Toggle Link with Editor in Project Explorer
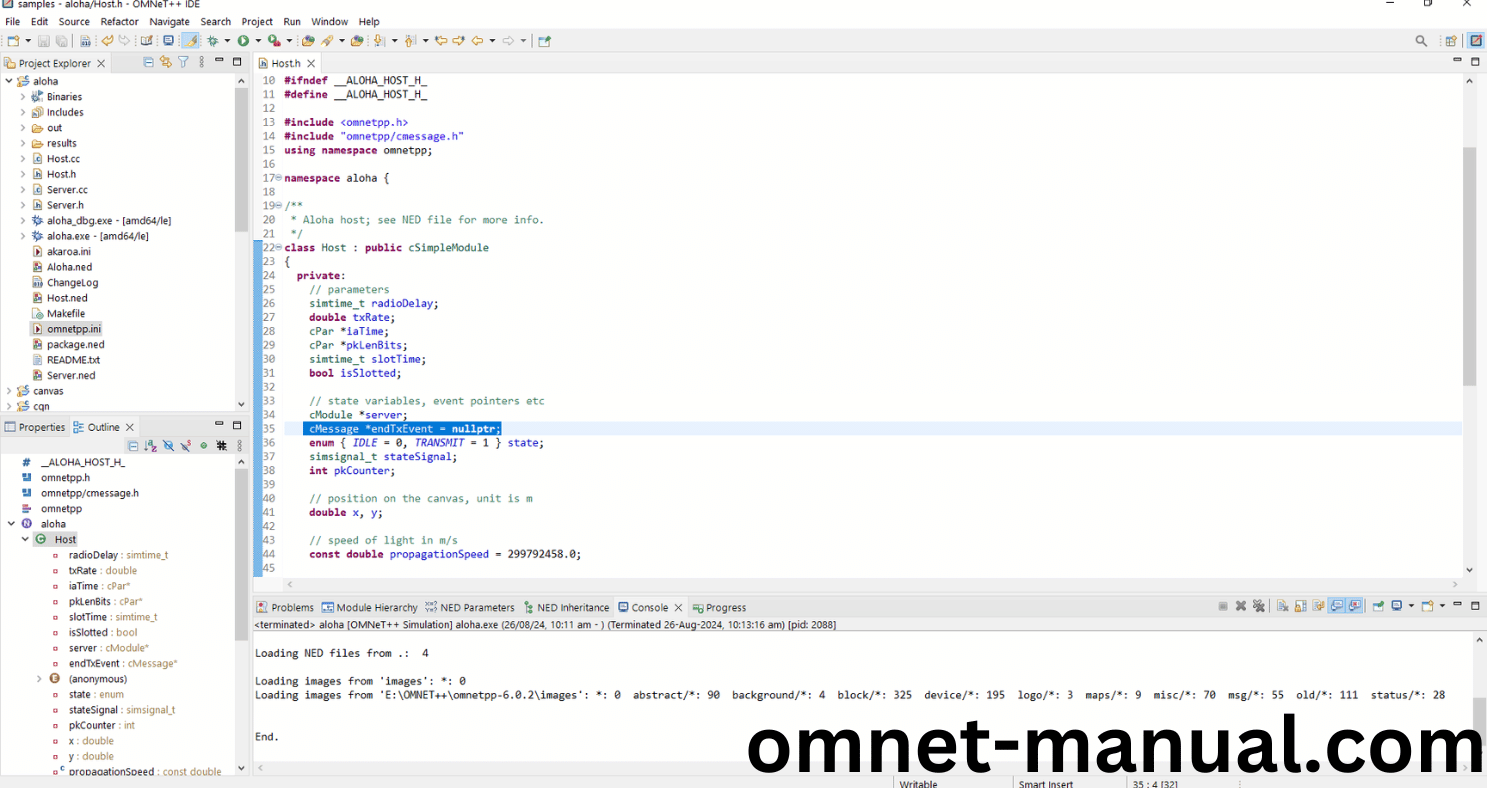This screenshot has width=1487, height=788. coord(166,62)
